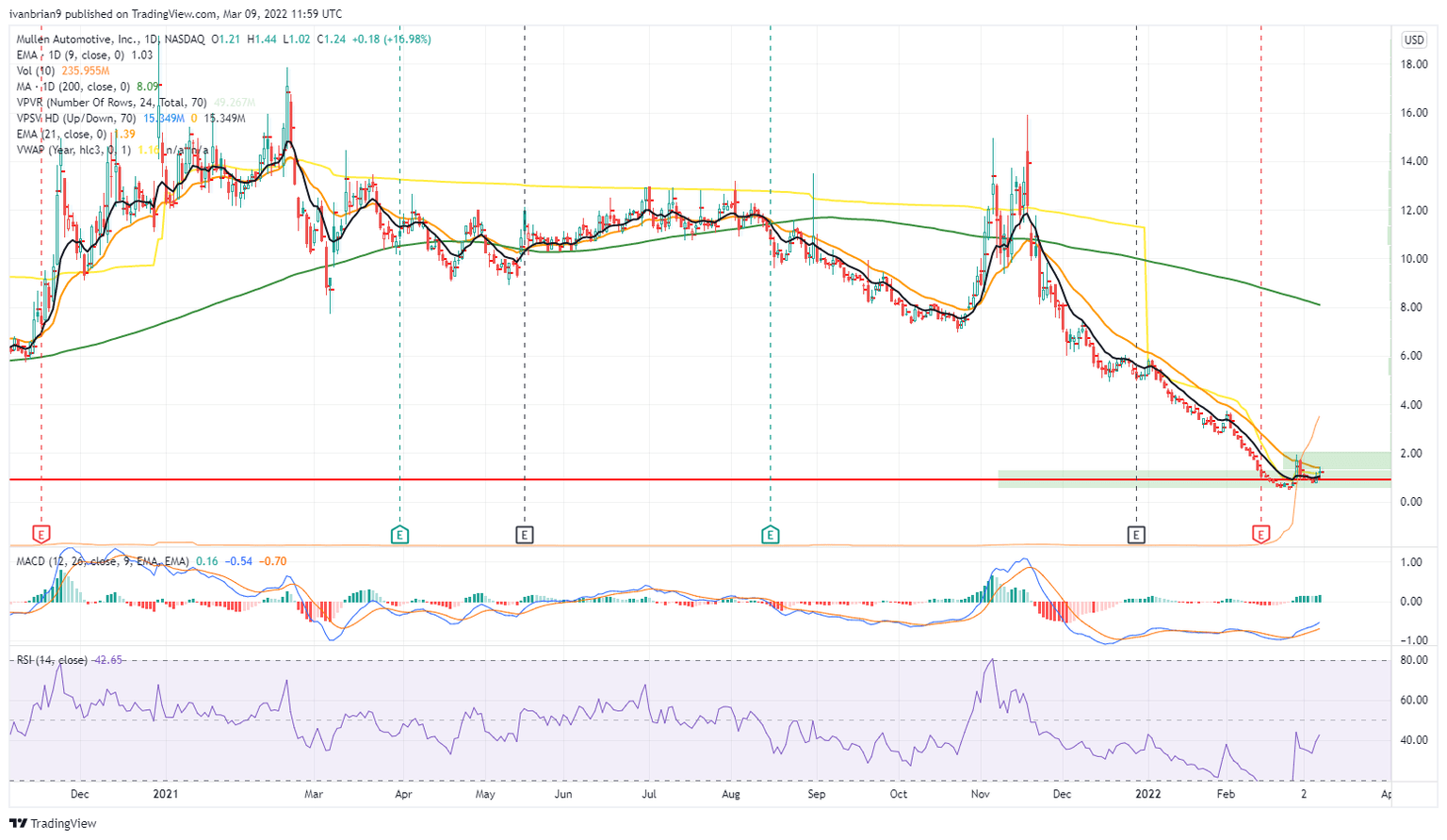Select the VWAP indicator legend
Viewport: 1447px width, 840px height.
(75, 151)
